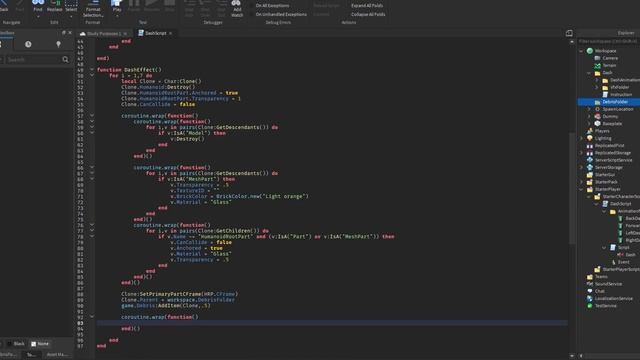
Task: Expand the SpawnLocation node
Action: click(589, 109)
